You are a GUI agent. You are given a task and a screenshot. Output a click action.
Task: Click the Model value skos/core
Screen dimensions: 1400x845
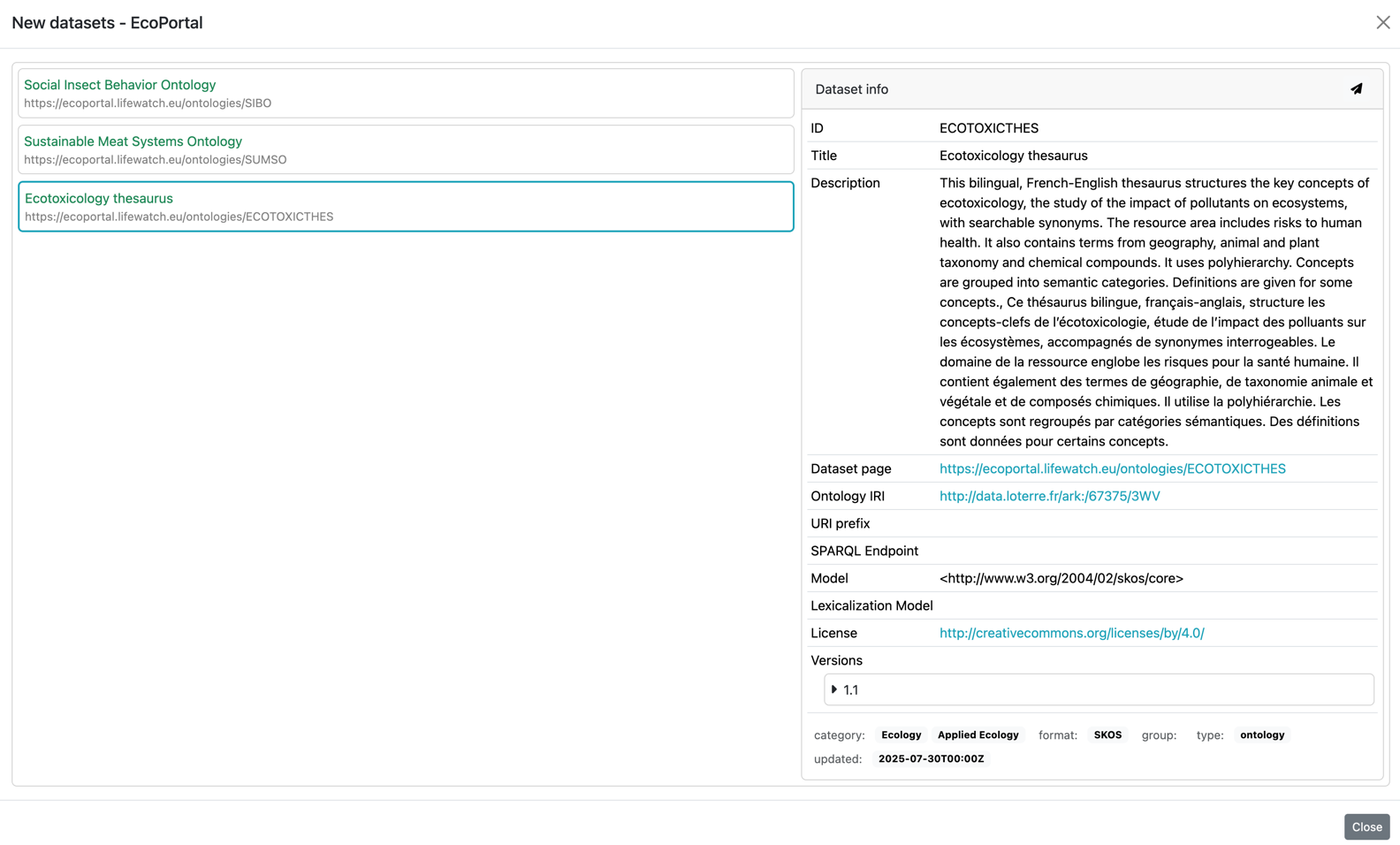click(x=1061, y=578)
